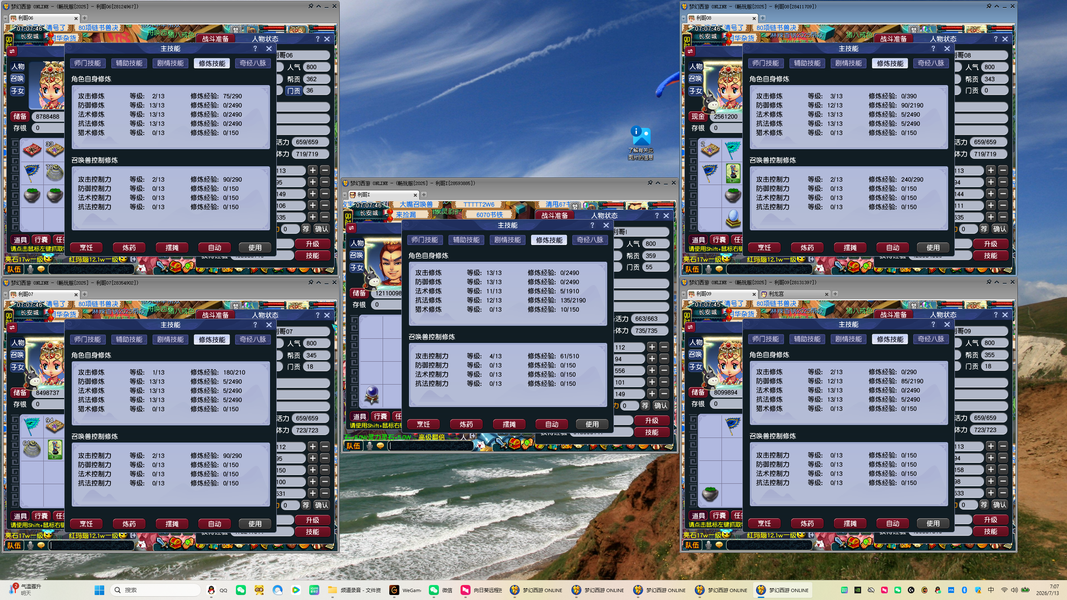Click plus beside 112 in 利哥I window
This screenshot has width=1067, height=600.
pos(652,347)
